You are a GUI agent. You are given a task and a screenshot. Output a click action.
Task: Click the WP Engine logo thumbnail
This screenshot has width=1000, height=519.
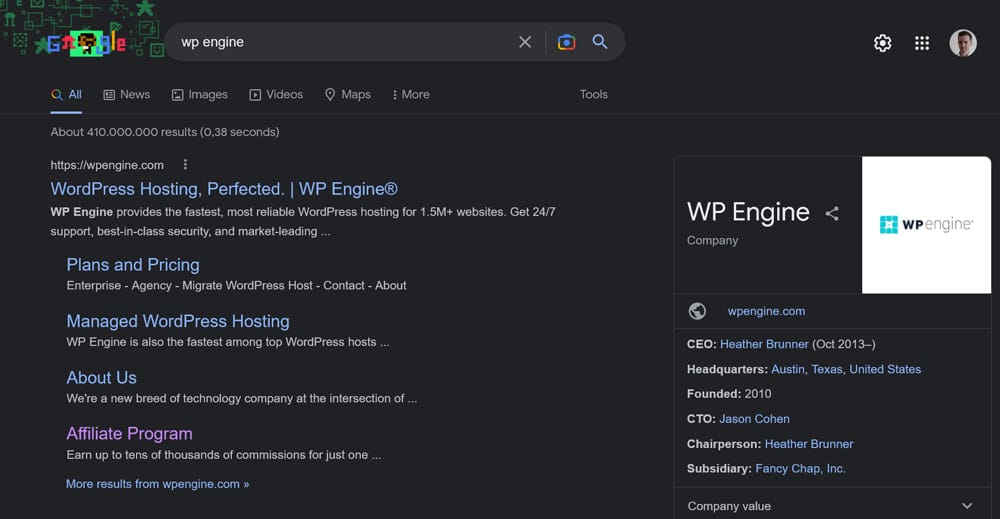coord(926,224)
